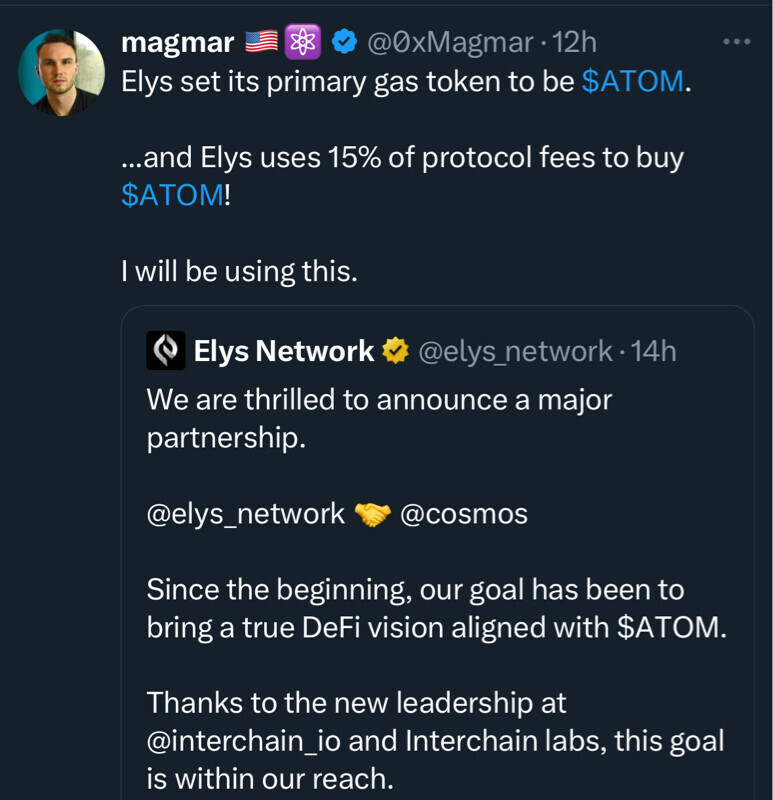773x800 pixels.
Task: Open the @0xMagmar handle link
Action: [450, 42]
